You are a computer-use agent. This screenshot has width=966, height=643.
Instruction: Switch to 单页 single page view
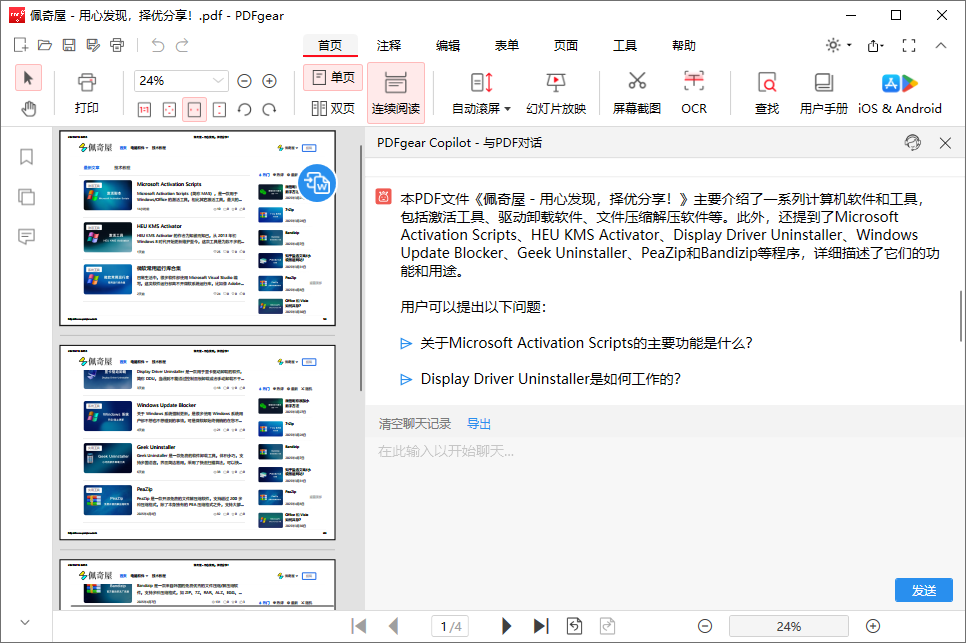pyautogui.click(x=333, y=78)
